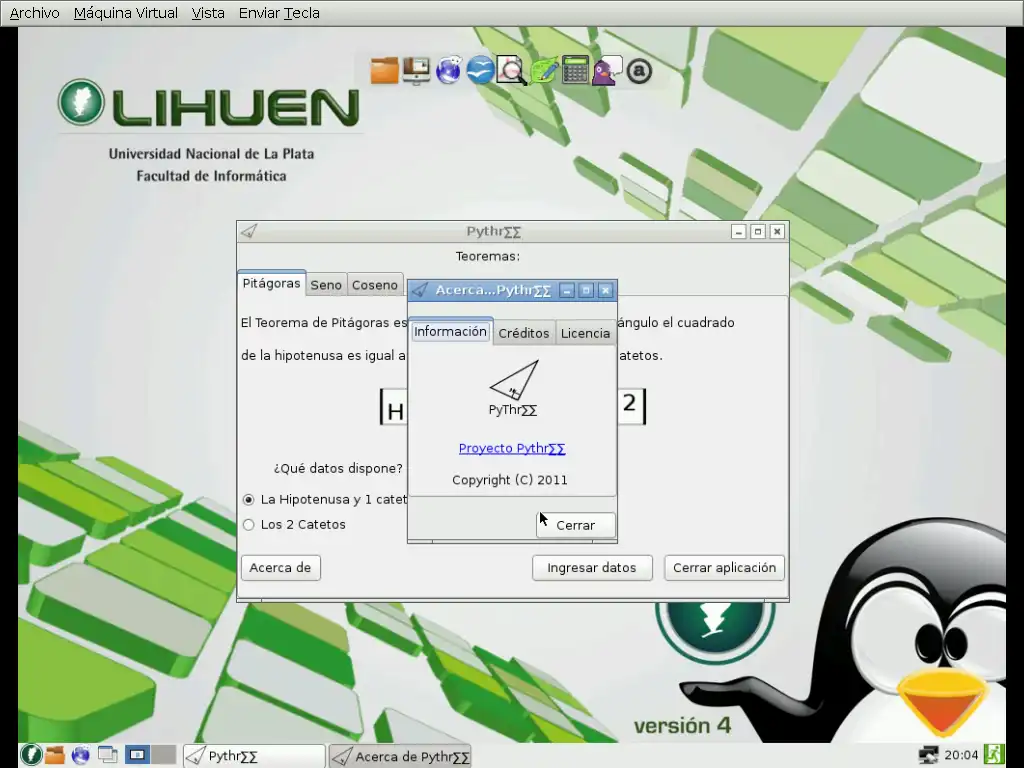Select 'Los 2 Catetos' radio button

248,524
